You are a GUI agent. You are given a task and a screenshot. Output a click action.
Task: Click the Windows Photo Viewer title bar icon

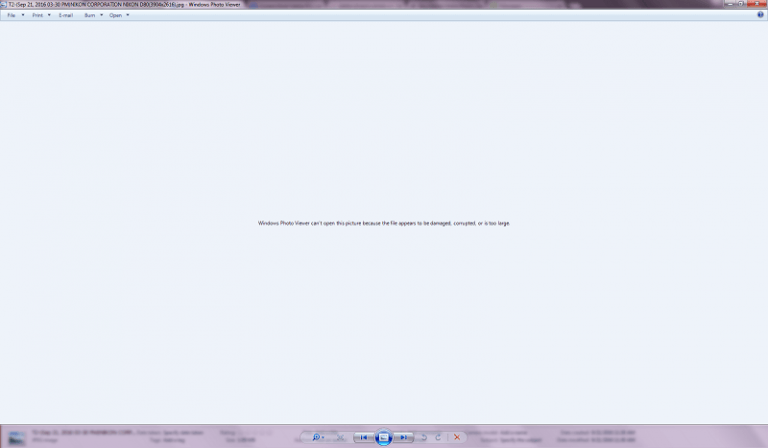click(x=4, y=4)
